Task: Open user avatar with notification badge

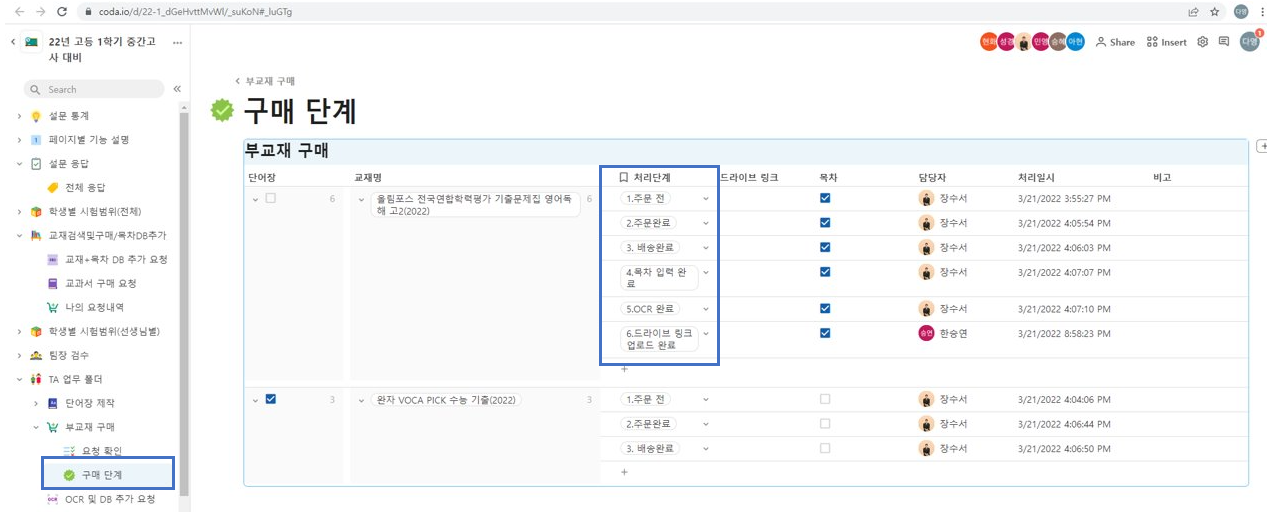Action: click(1250, 41)
